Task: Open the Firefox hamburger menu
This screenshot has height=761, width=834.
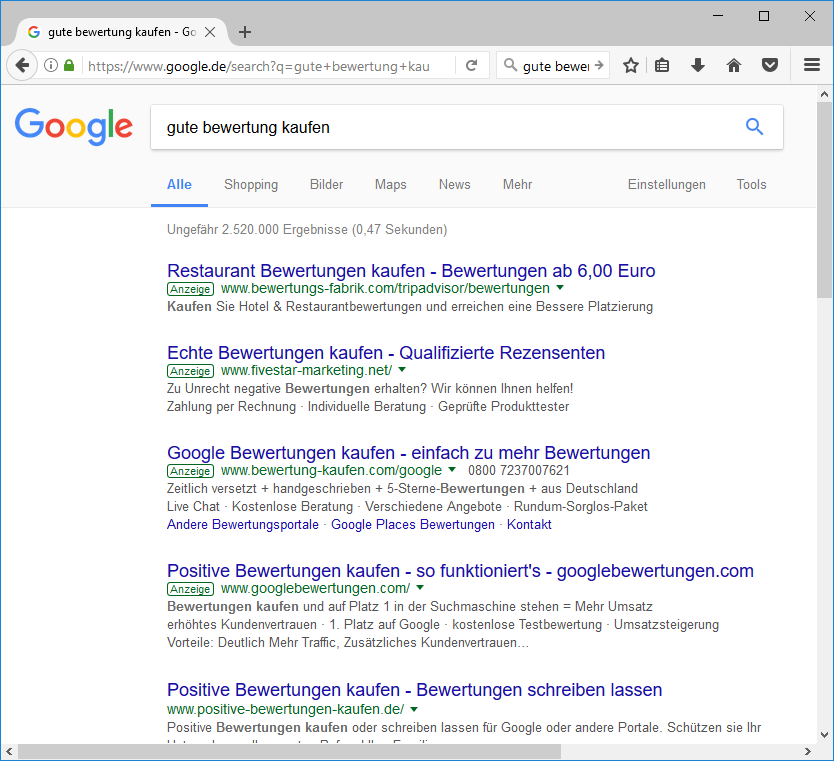Action: [x=812, y=65]
